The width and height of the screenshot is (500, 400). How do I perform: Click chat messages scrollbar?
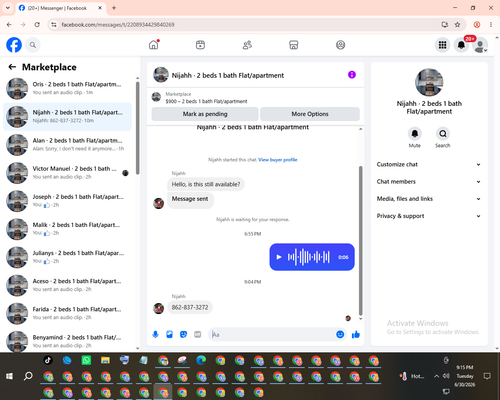pos(360,240)
